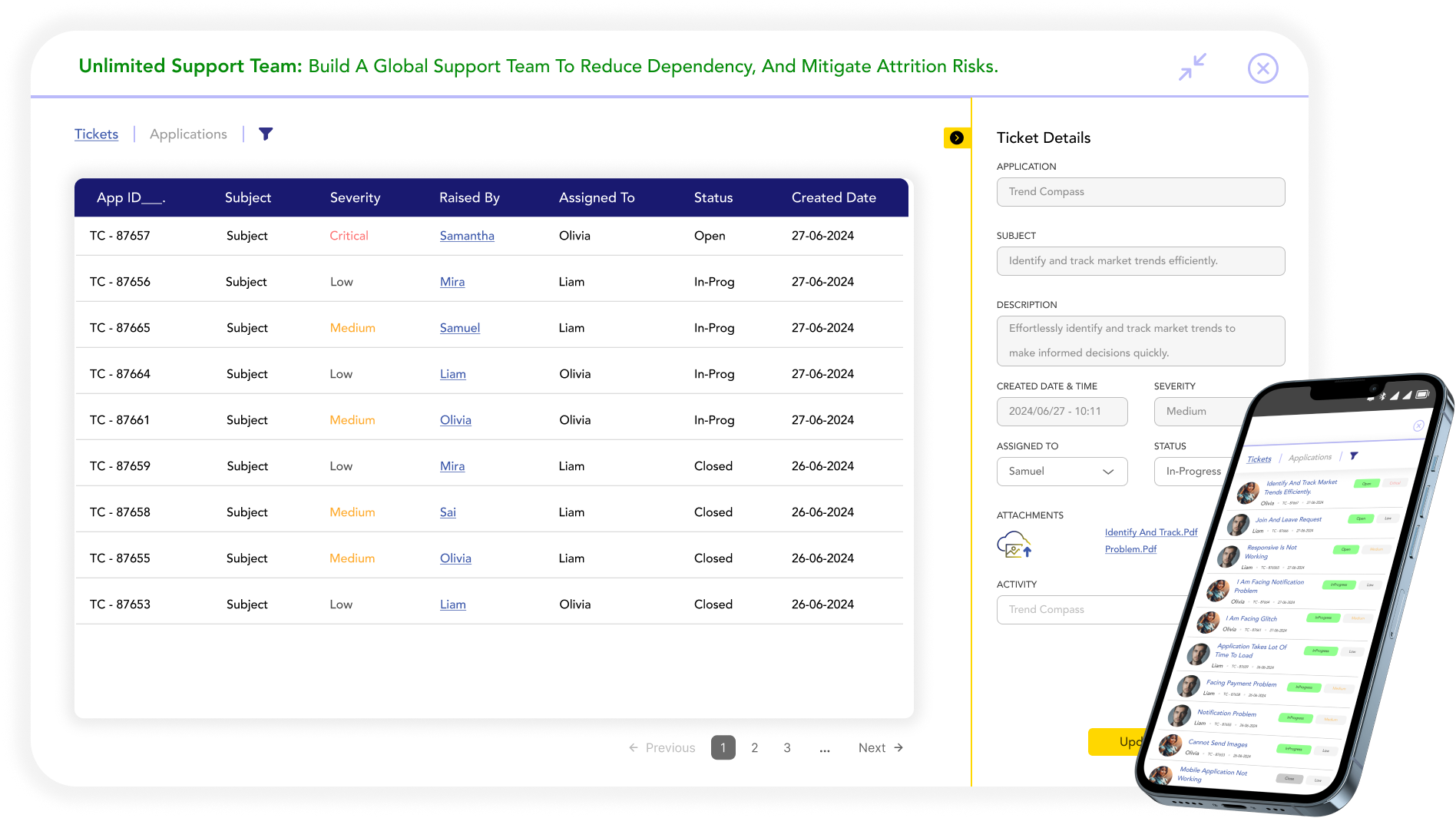Select ticket row TC - 87665
Image resolution: width=1456 pixels, height=818 pixels.
coord(120,328)
